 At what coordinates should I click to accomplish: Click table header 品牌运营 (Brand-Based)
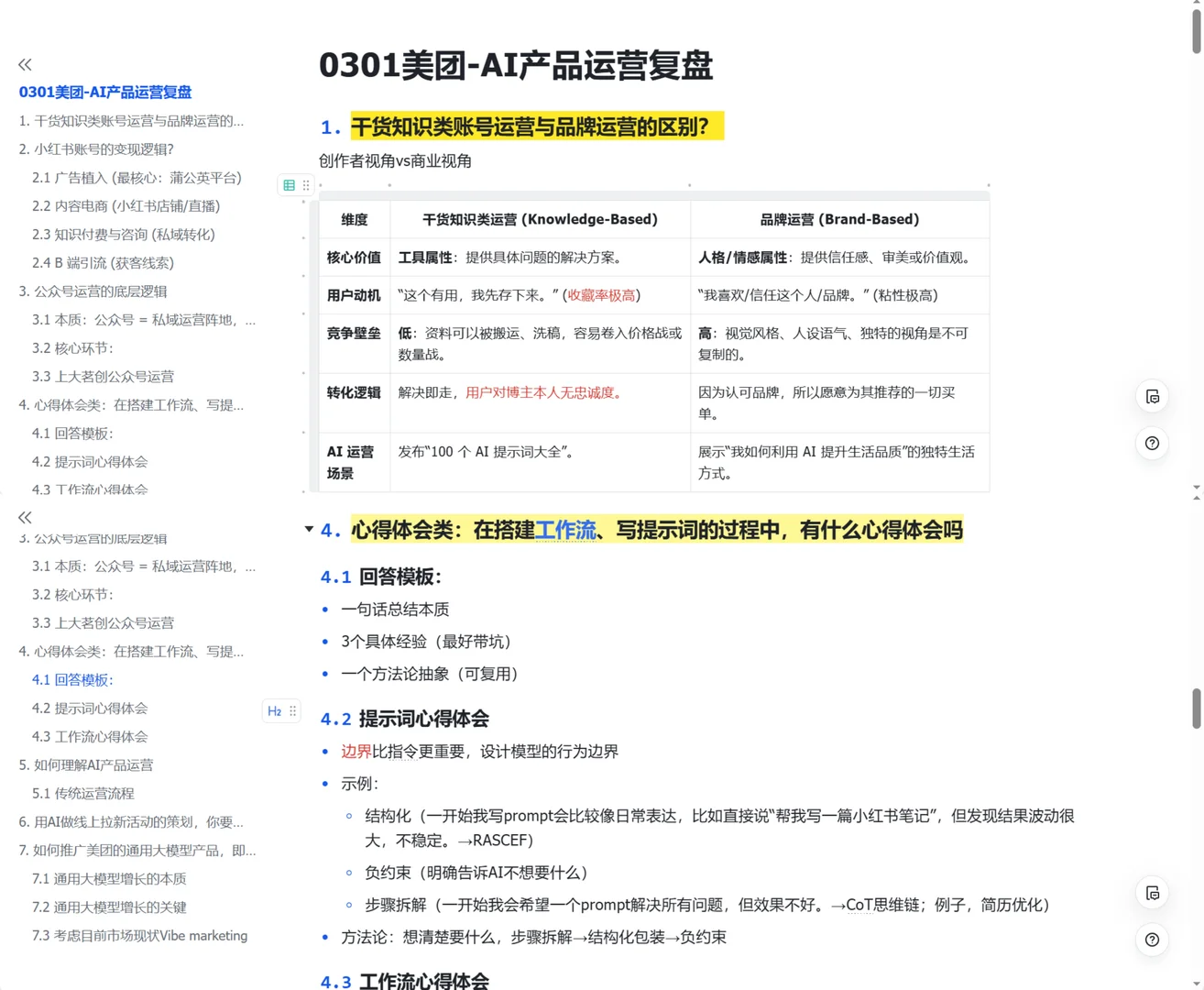839,219
